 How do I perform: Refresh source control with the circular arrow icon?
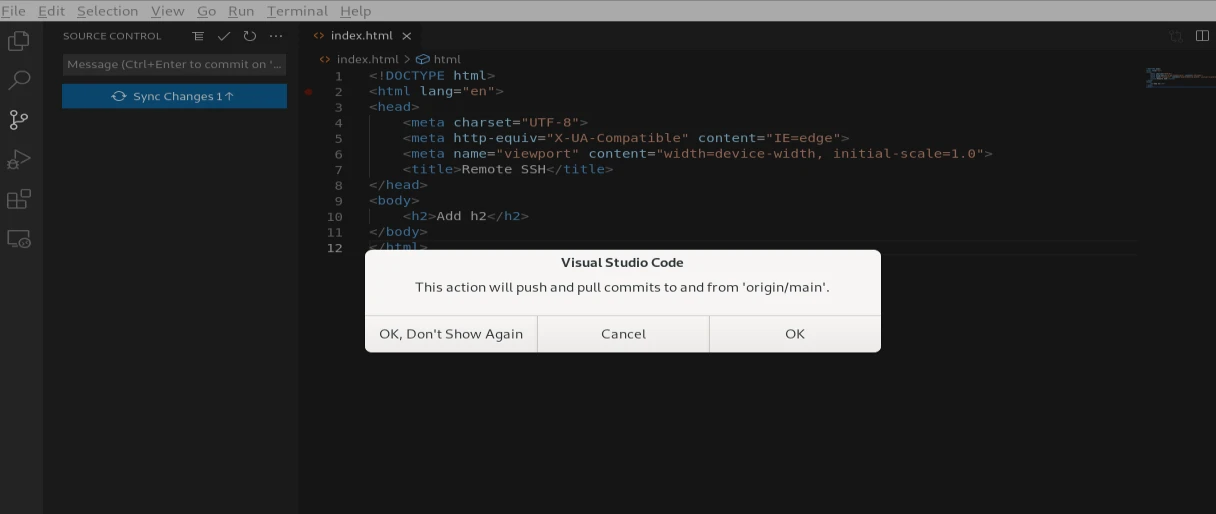(x=250, y=36)
